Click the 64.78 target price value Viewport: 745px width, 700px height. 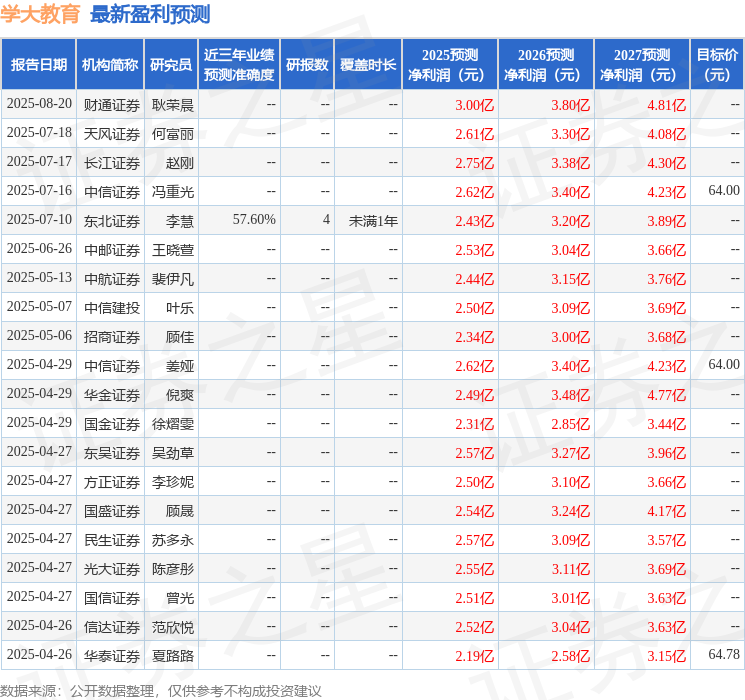(x=724, y=654)
